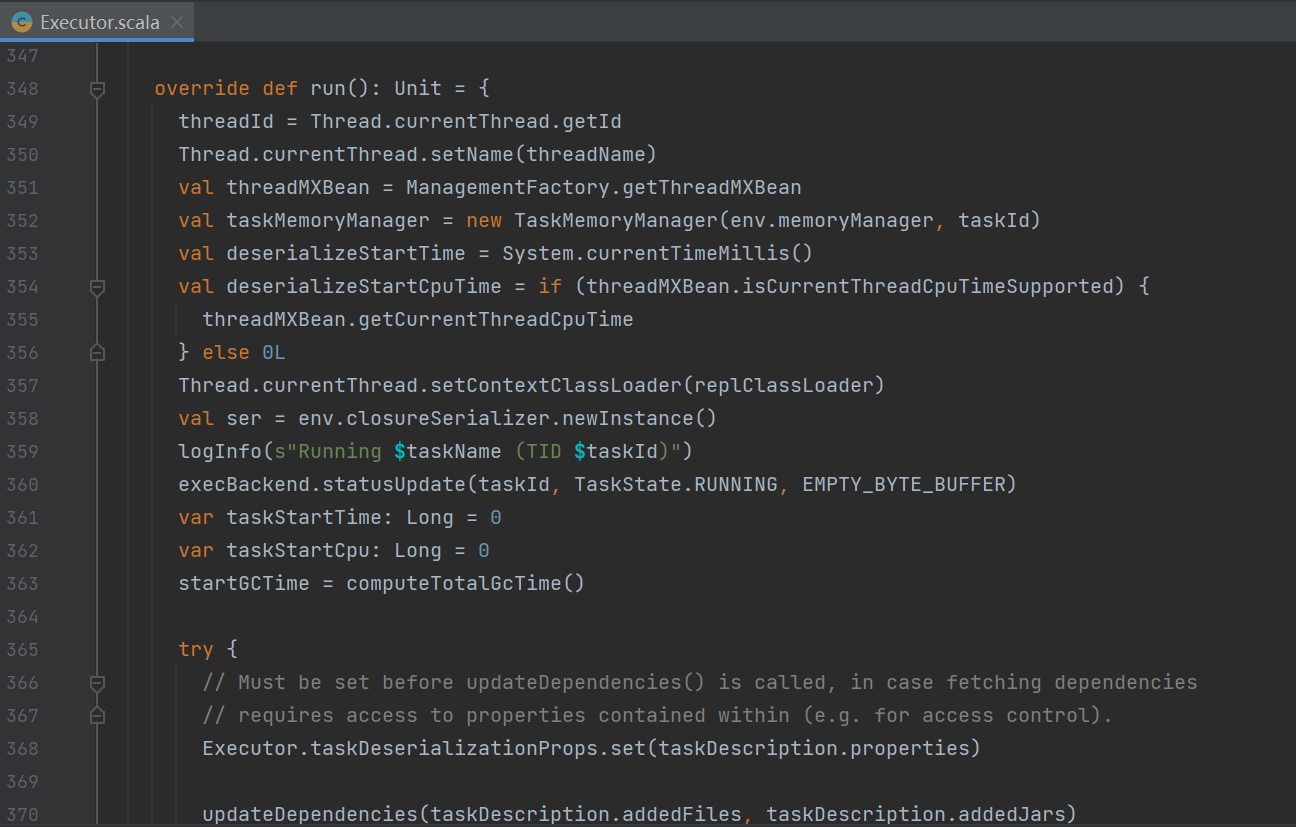This screenshot has width=1296, height=827.
Task: Click 'updateDependencies' call on line 370
Action: pos(310,814)
